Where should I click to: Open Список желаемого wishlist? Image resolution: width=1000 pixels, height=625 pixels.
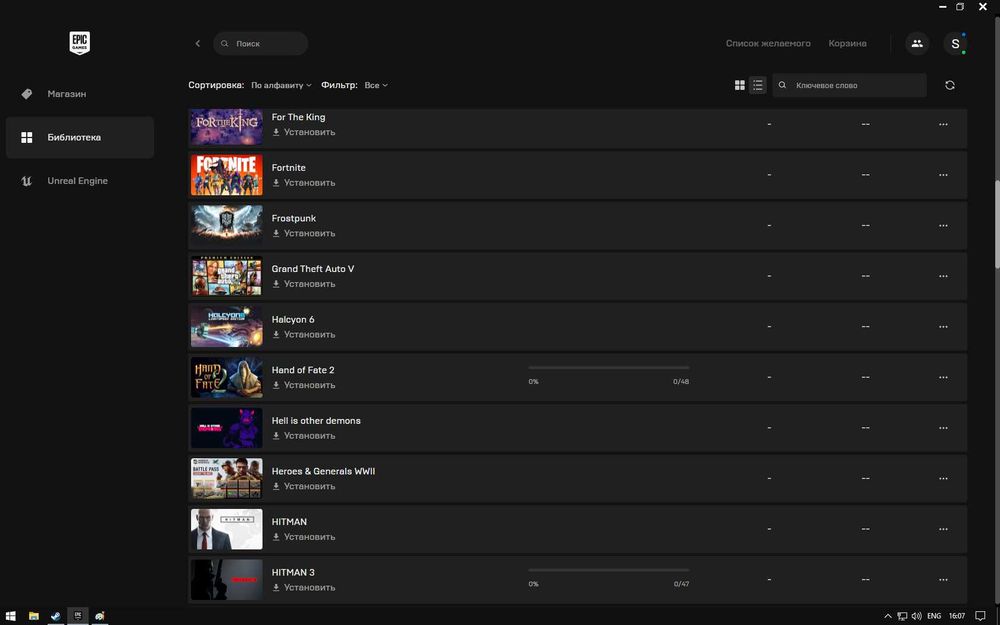(768, 43)
